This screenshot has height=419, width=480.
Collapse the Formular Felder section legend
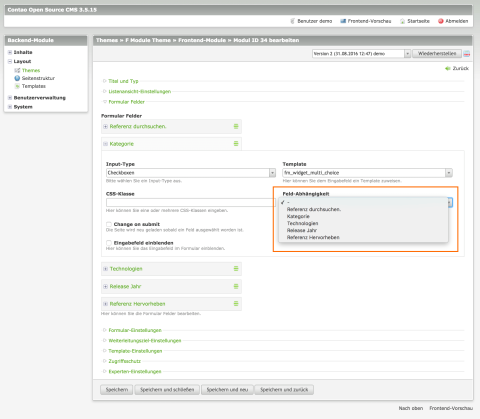pos(126,102)
